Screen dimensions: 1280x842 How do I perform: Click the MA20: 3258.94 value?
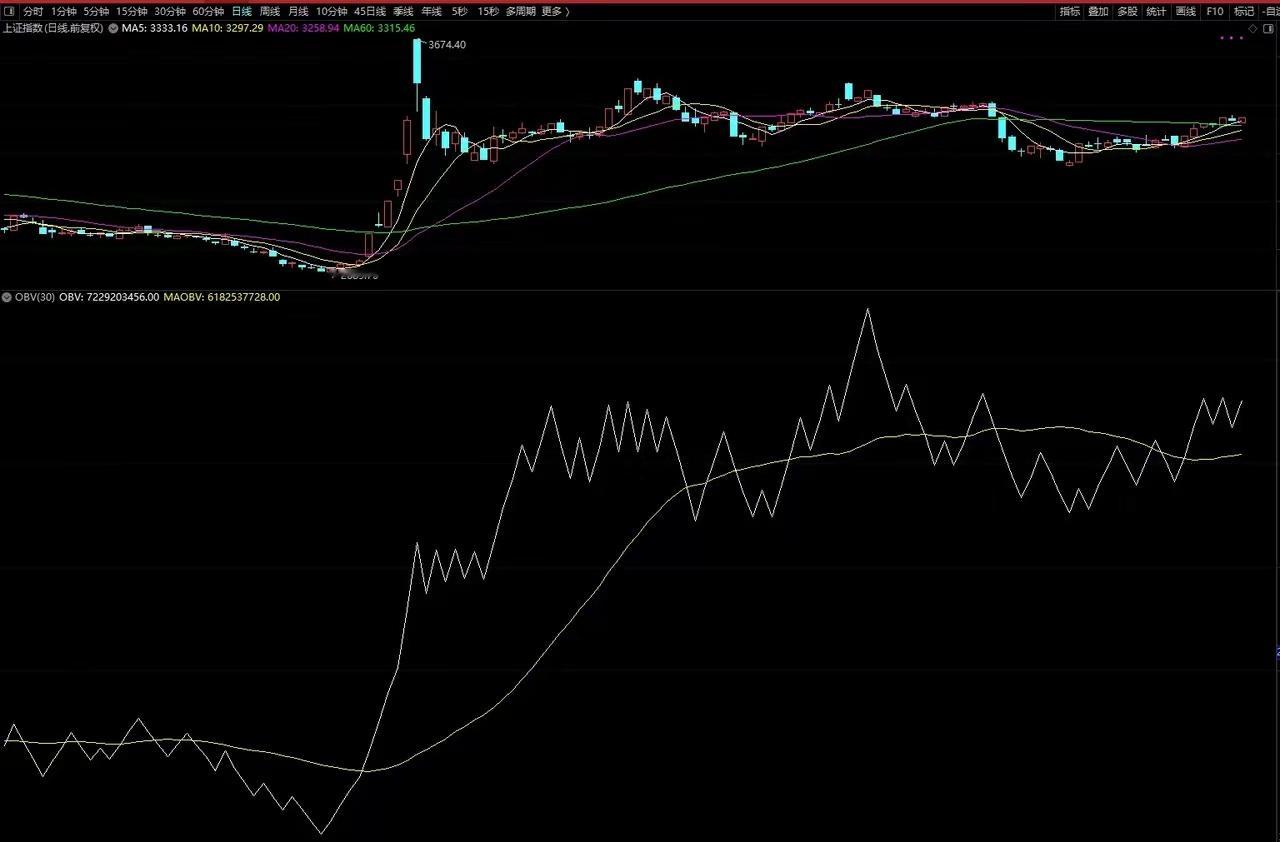(x=304, y=28)
